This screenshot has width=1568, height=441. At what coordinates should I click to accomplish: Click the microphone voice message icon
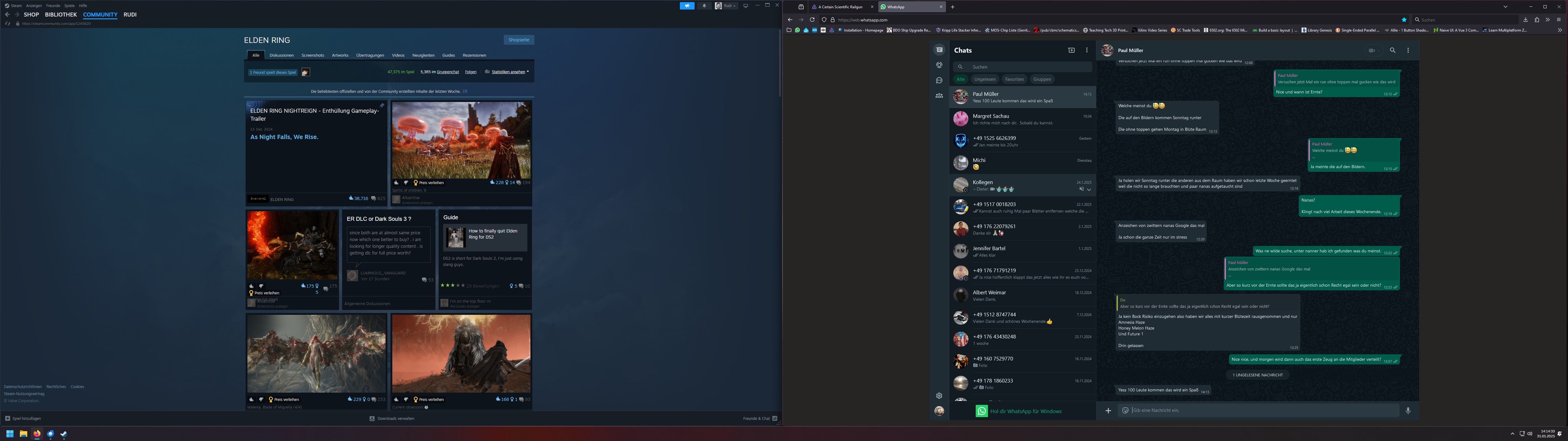pos(1408,411)
